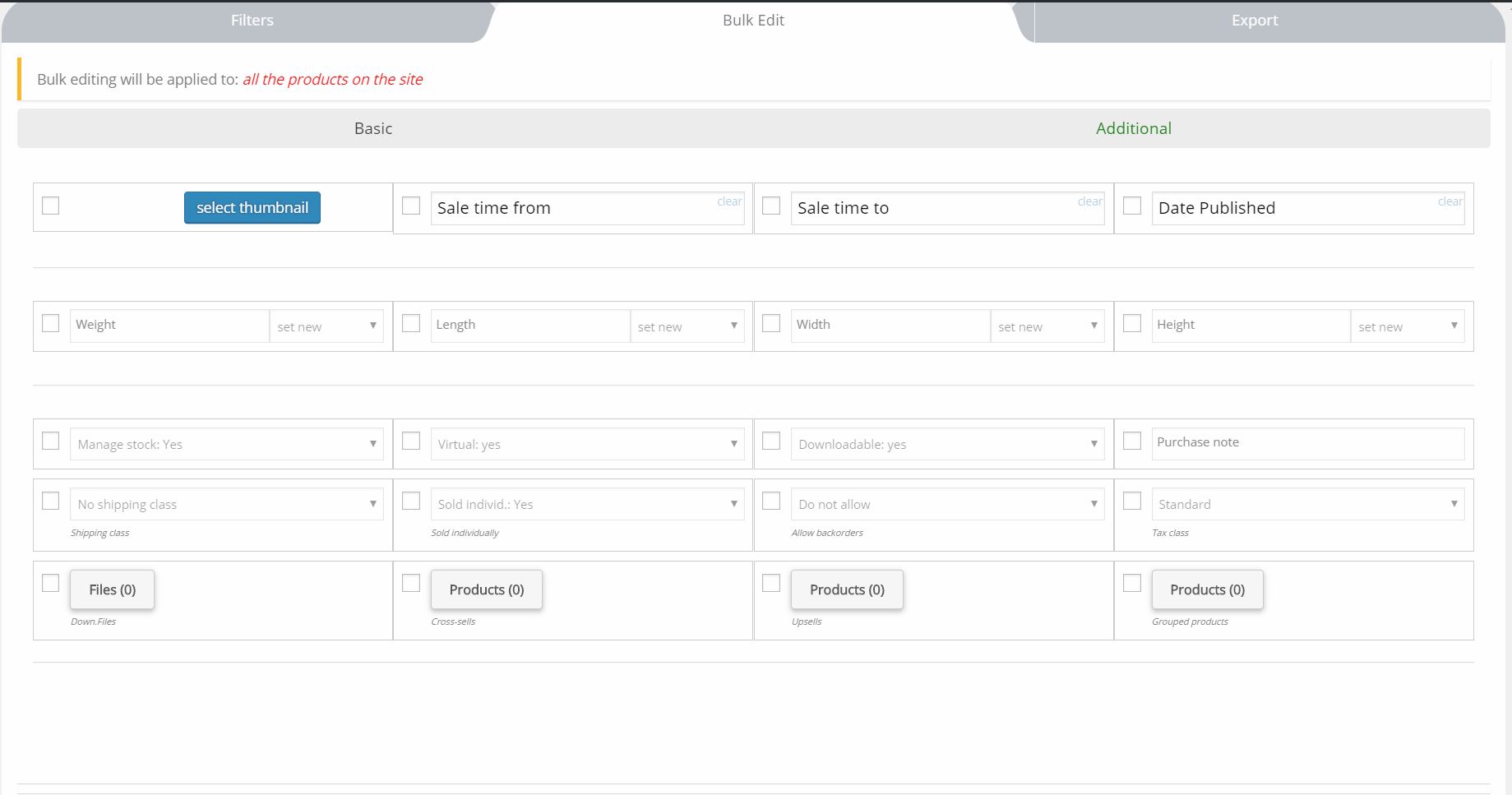Clear the Date Published field
Screen dimensions: 1512x795
coord(1450,201)
